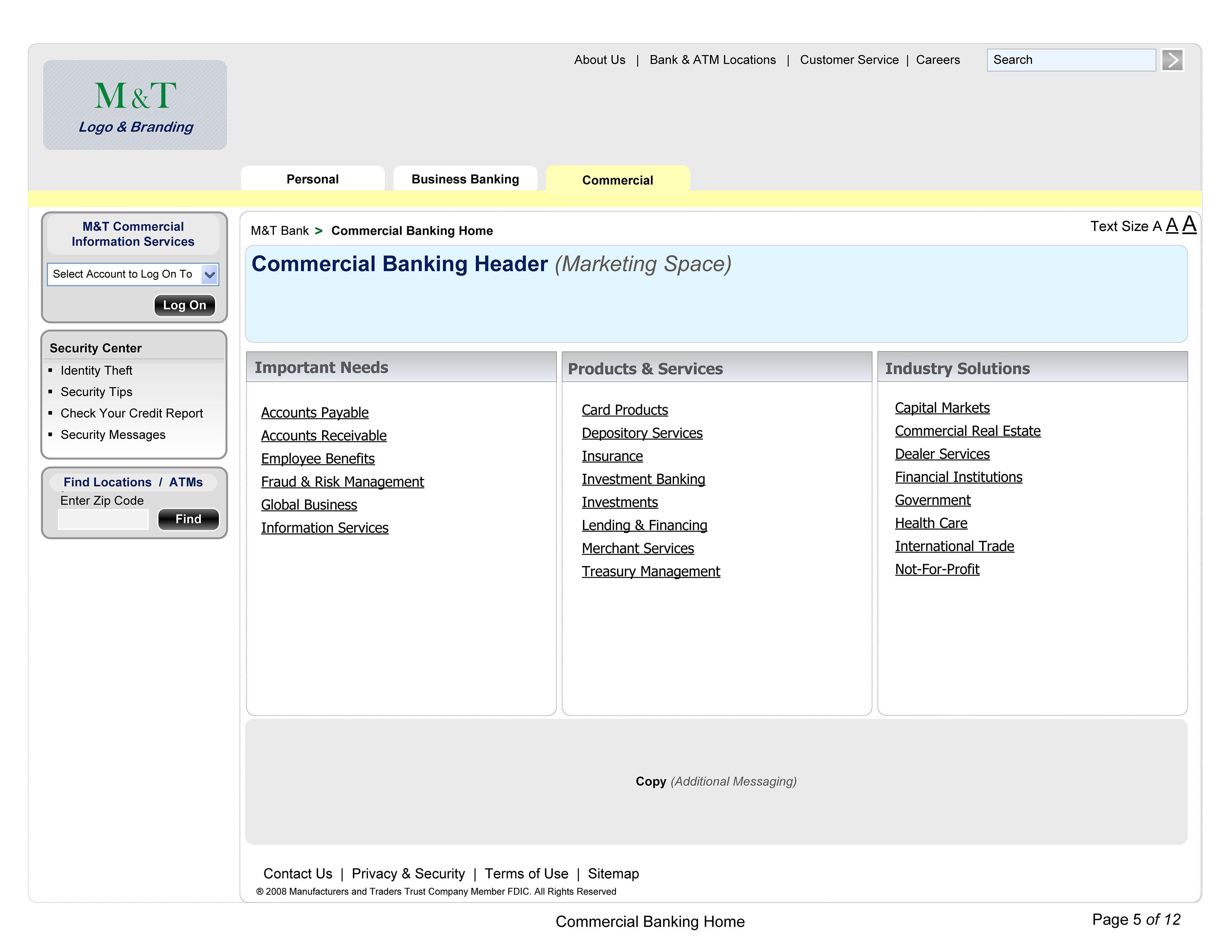Select the medium Text Size A
Screen dimensions: 1232x952
(1172, 225)
